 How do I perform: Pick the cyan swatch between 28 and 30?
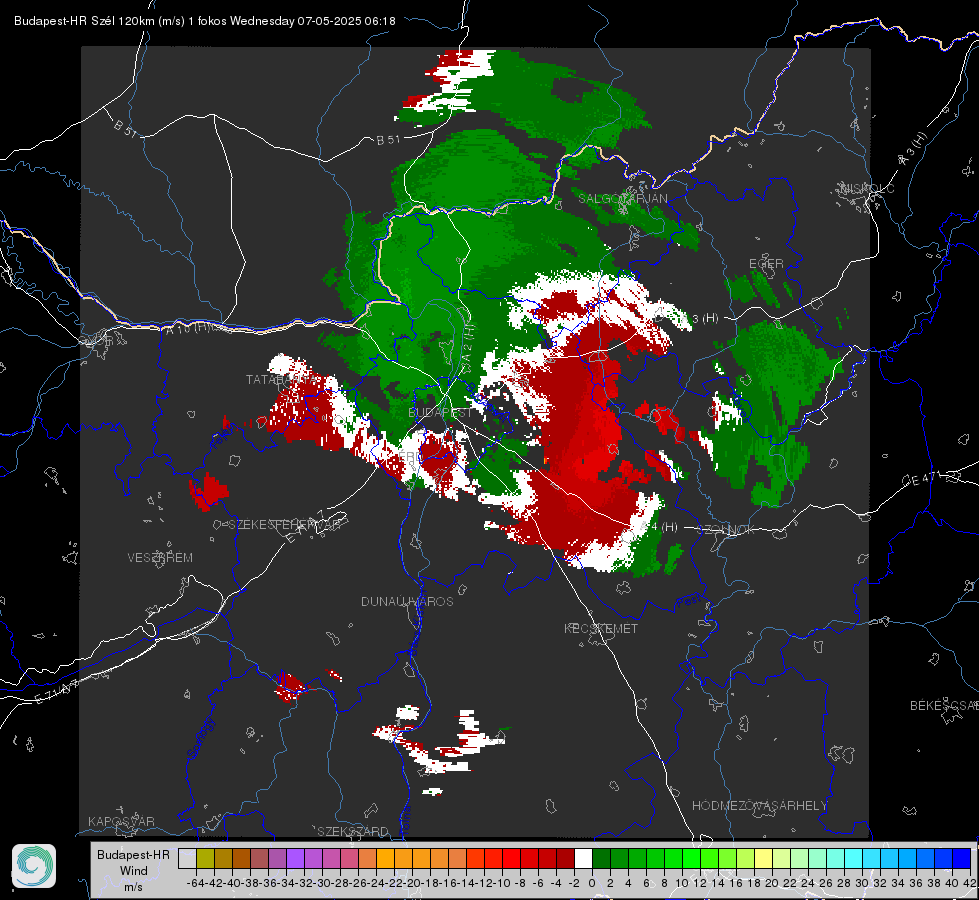[854, 859]
